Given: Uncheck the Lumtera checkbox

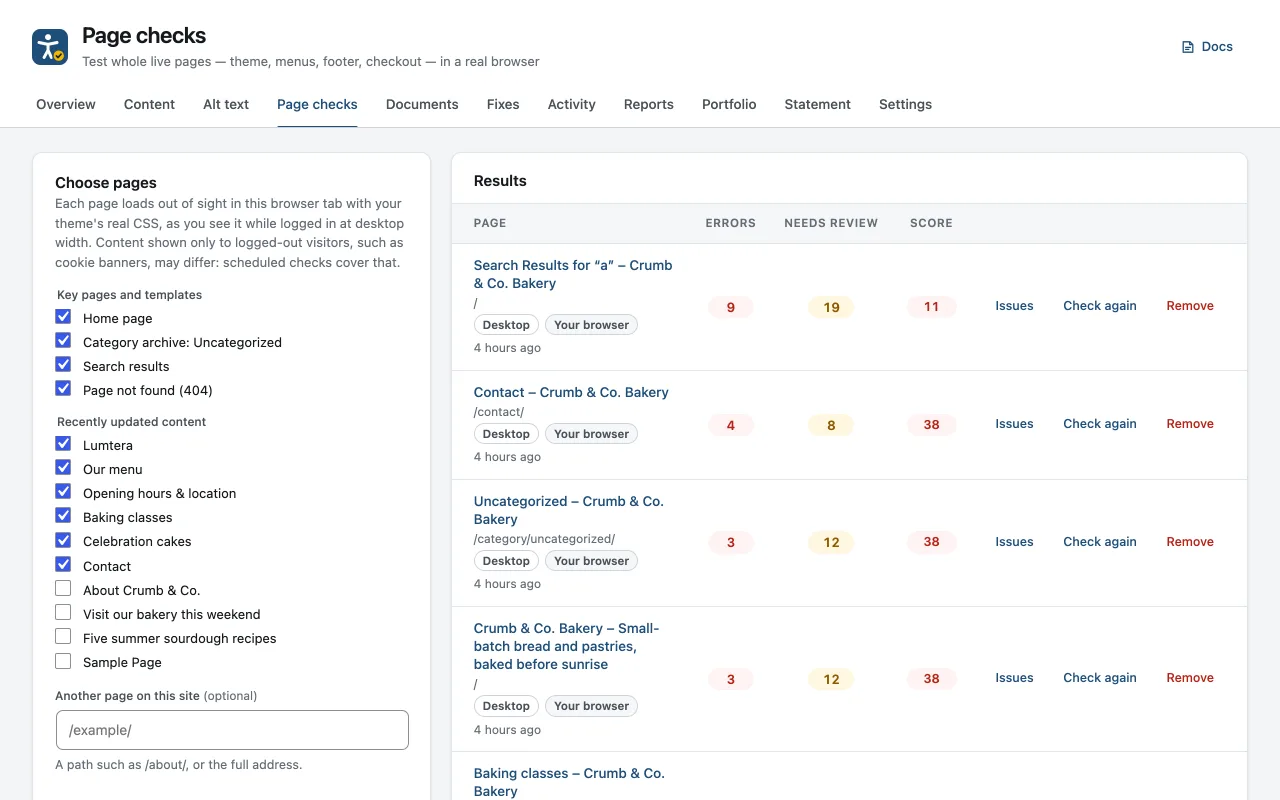Looking at the screenshot, I should tap(63, 444).
